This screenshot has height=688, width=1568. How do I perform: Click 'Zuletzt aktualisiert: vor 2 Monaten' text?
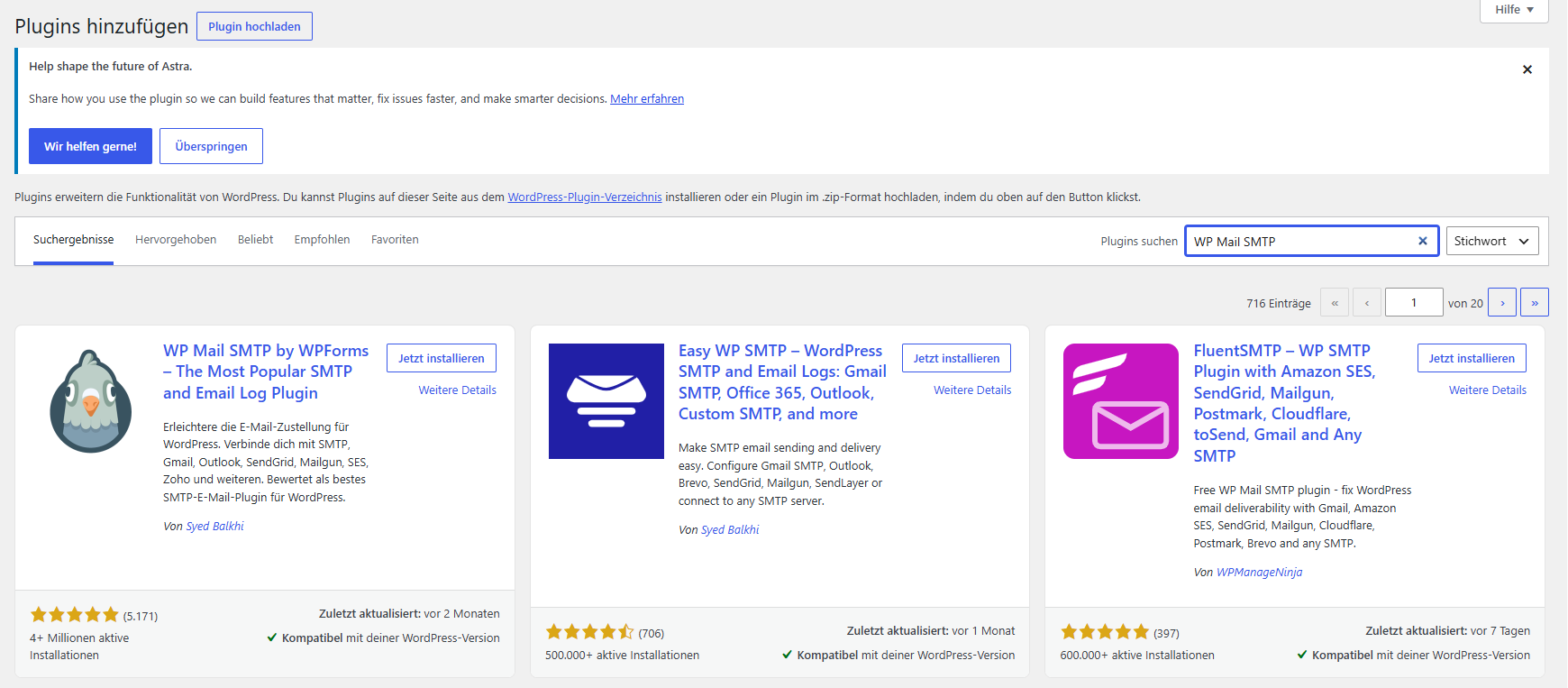409,614
